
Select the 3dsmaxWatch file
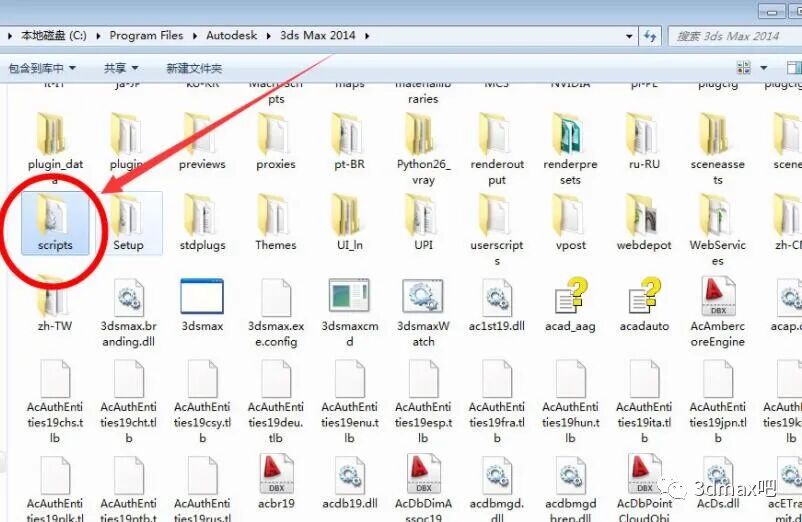[x=423, y=312]
